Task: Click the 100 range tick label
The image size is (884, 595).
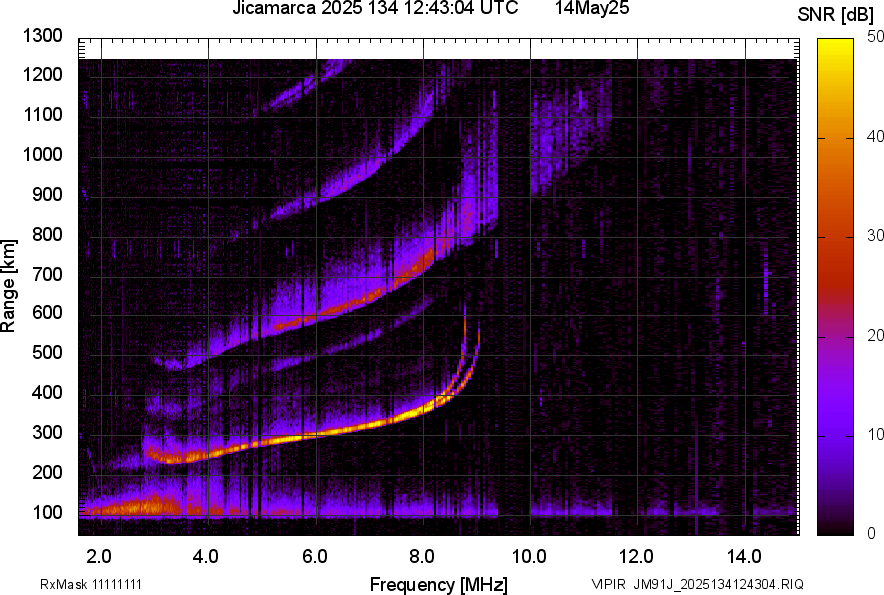Action: [x=47, y=512]
